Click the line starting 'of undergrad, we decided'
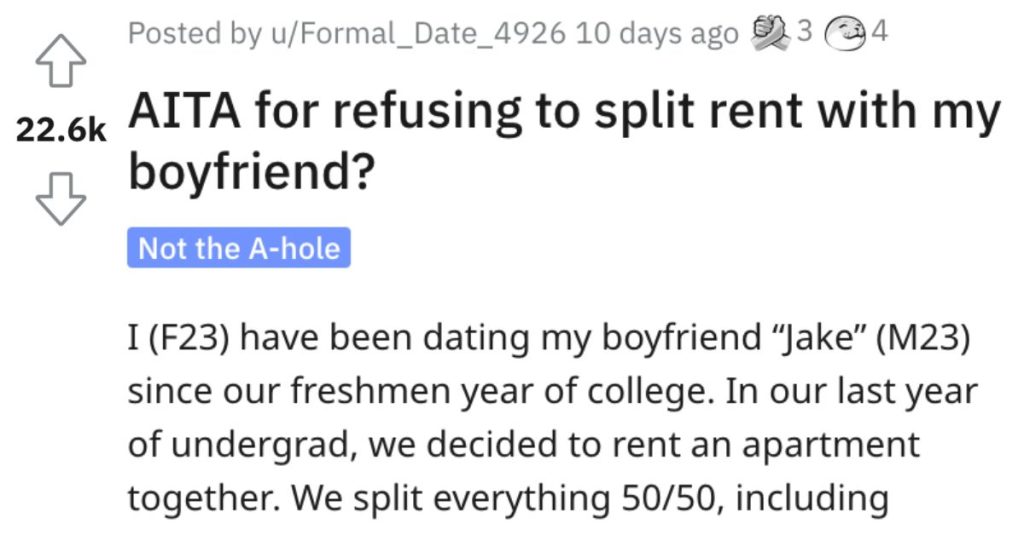Viewport: 1024px width, 535px height. tap(524, 446)
